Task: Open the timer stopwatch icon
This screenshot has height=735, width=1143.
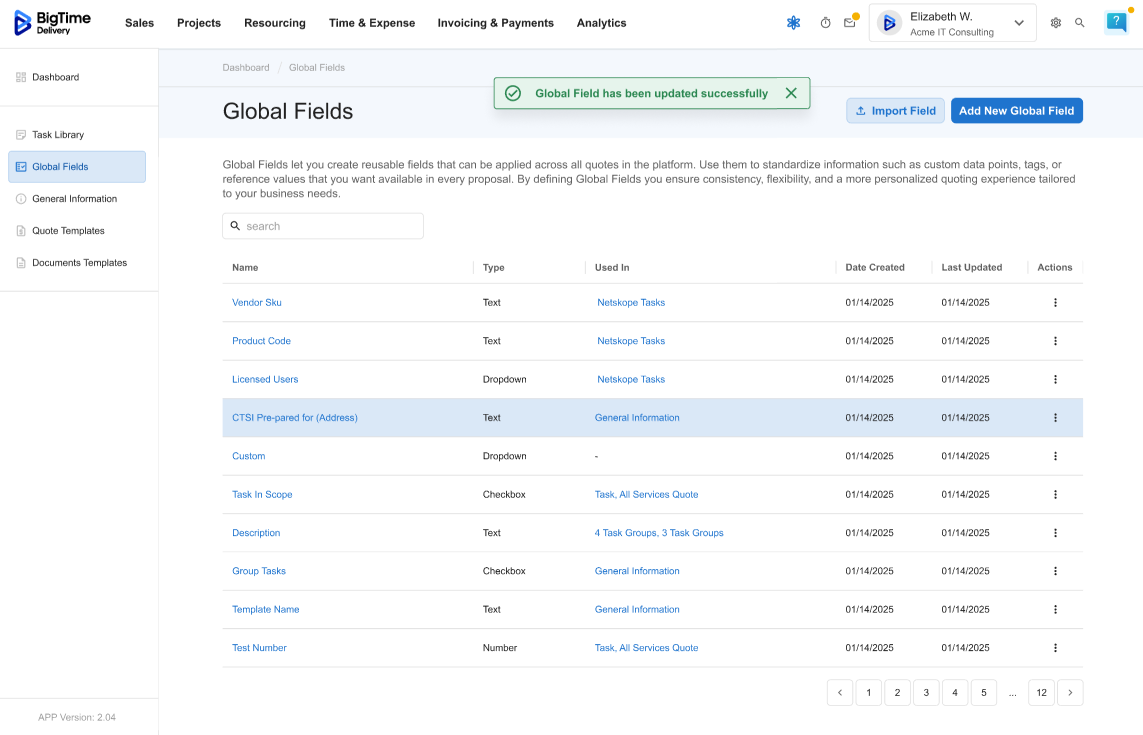Action: (x=825, y=23)
